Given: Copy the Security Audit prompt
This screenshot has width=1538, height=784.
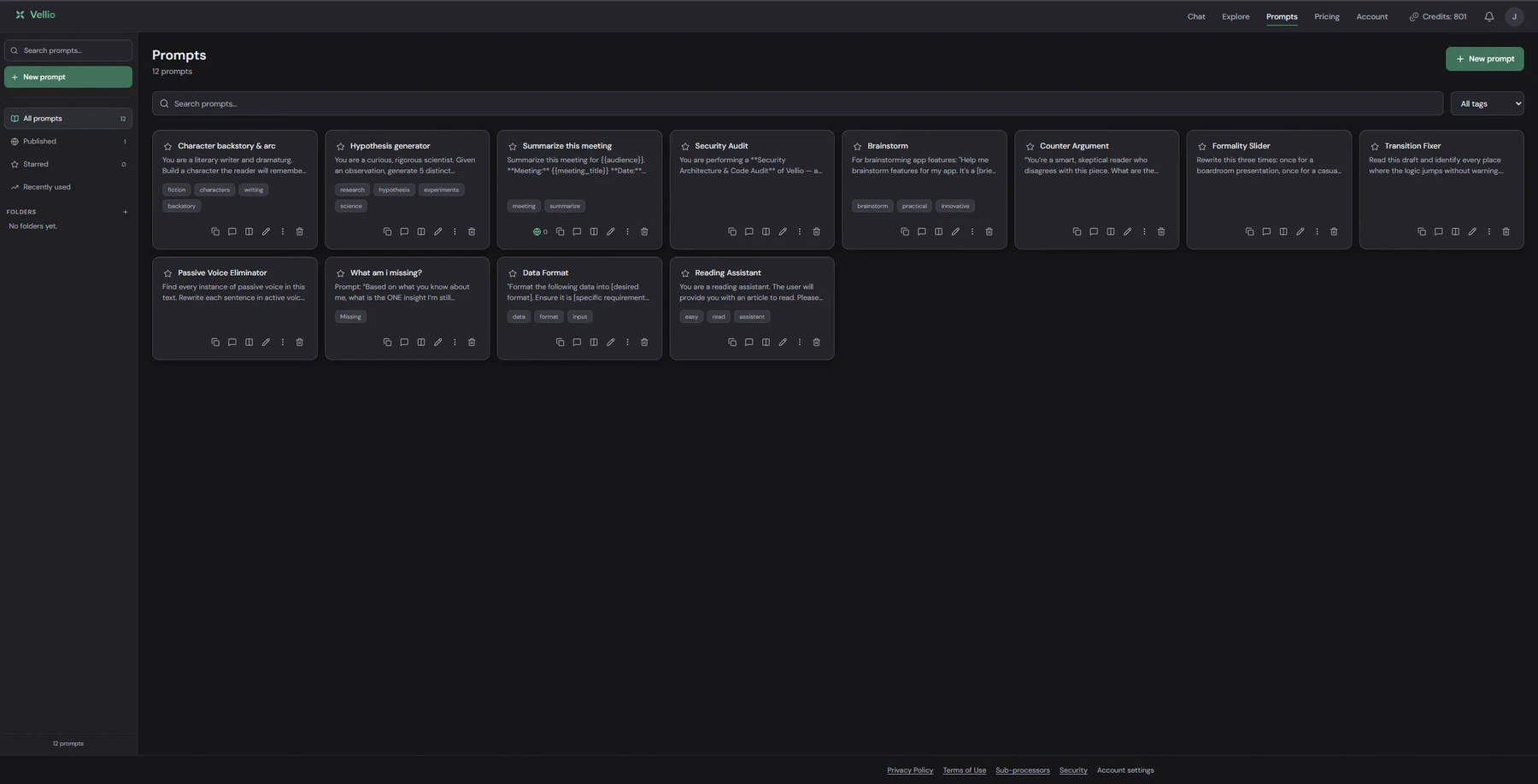Looking at the screenshot, I should point(732,231).
